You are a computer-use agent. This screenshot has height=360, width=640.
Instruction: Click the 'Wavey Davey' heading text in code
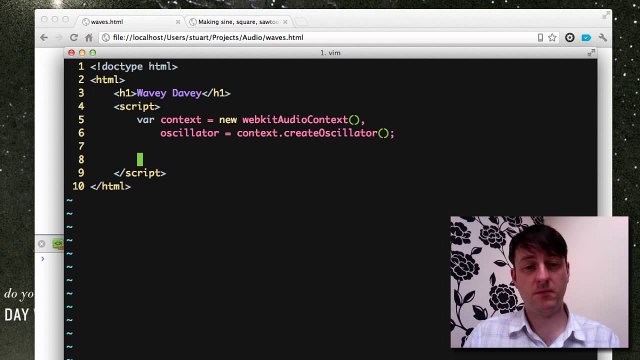(169, 93)
